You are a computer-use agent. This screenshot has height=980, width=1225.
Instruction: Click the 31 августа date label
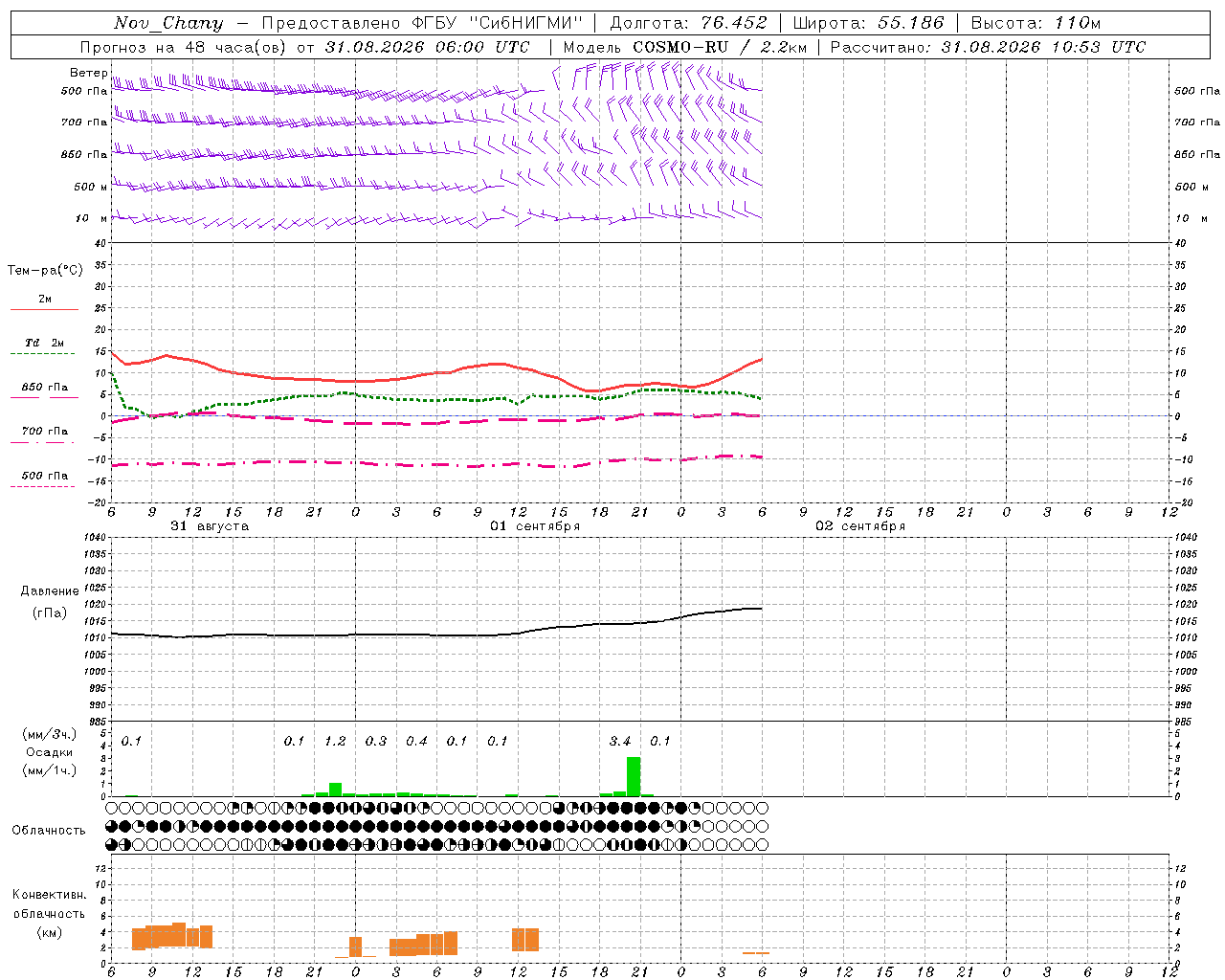(210, 526)
